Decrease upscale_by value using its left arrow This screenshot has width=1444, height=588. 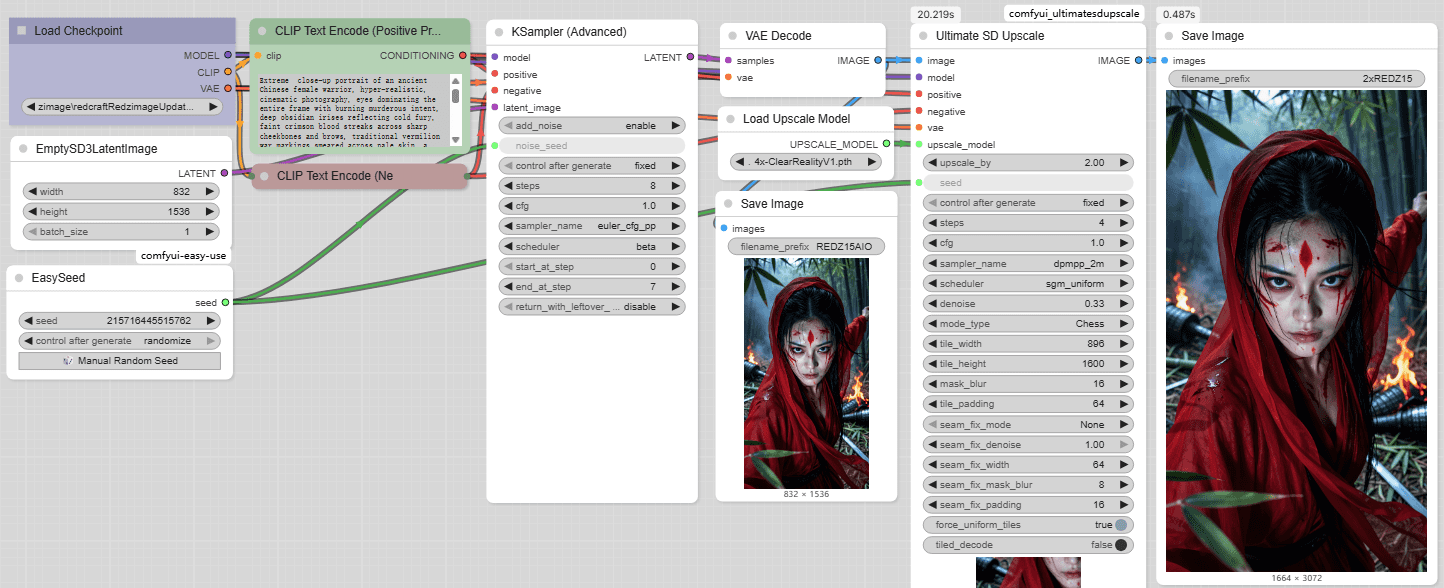coord(933,162)
